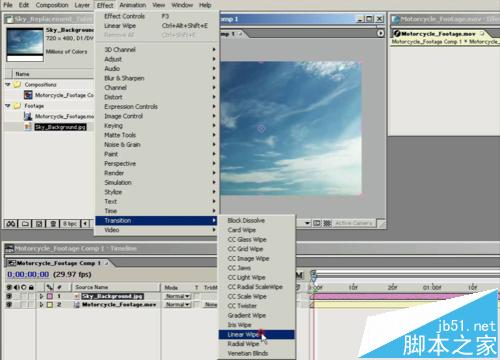Click the Sky_Background thumbnail preview in Project panel
Viewport: 500px width, 360px height.
pos(25,42)
